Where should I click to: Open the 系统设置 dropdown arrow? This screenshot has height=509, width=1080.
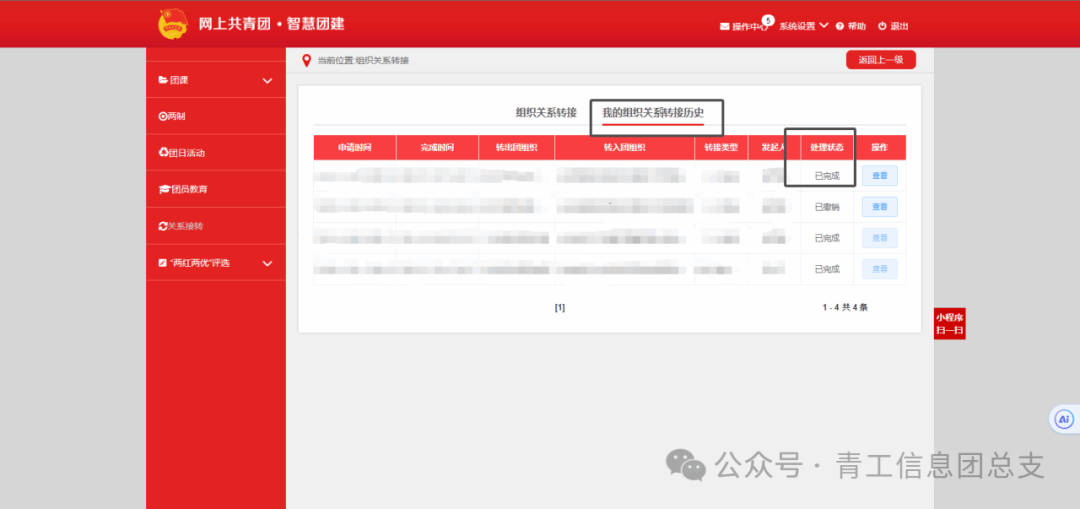coord(824,25)
